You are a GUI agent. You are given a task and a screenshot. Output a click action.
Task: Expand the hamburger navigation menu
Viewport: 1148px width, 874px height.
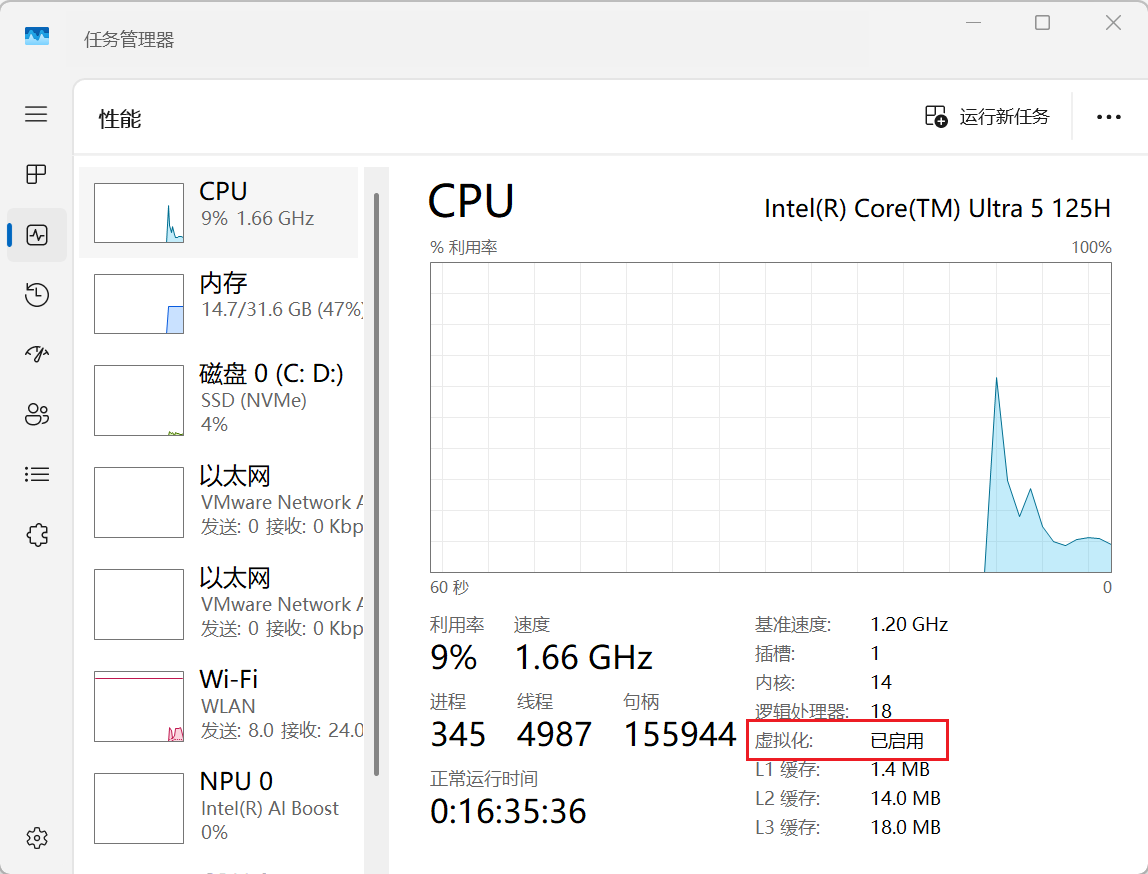(x=36, y=114)
